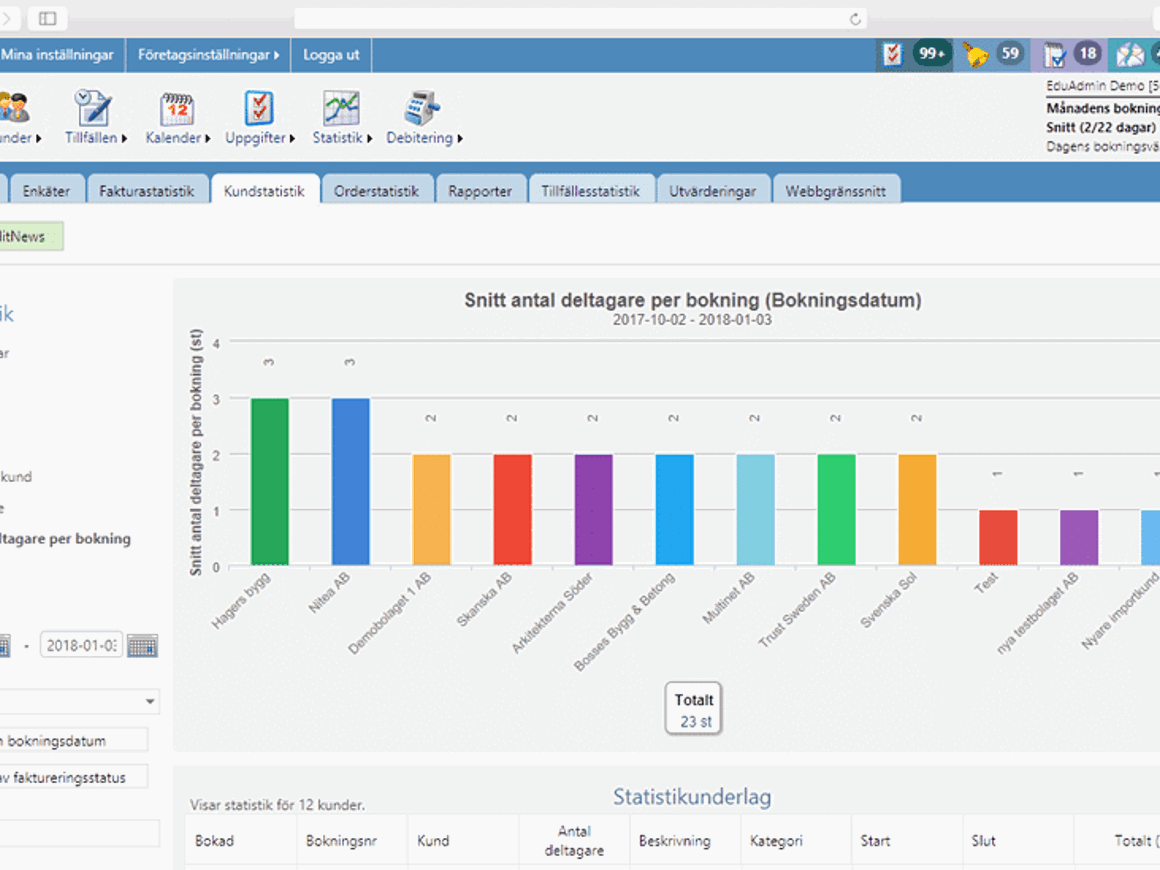Sort by the Beskrivning column header
The height and width of the screenshot is (870, 1160).
tap(675, 841)
